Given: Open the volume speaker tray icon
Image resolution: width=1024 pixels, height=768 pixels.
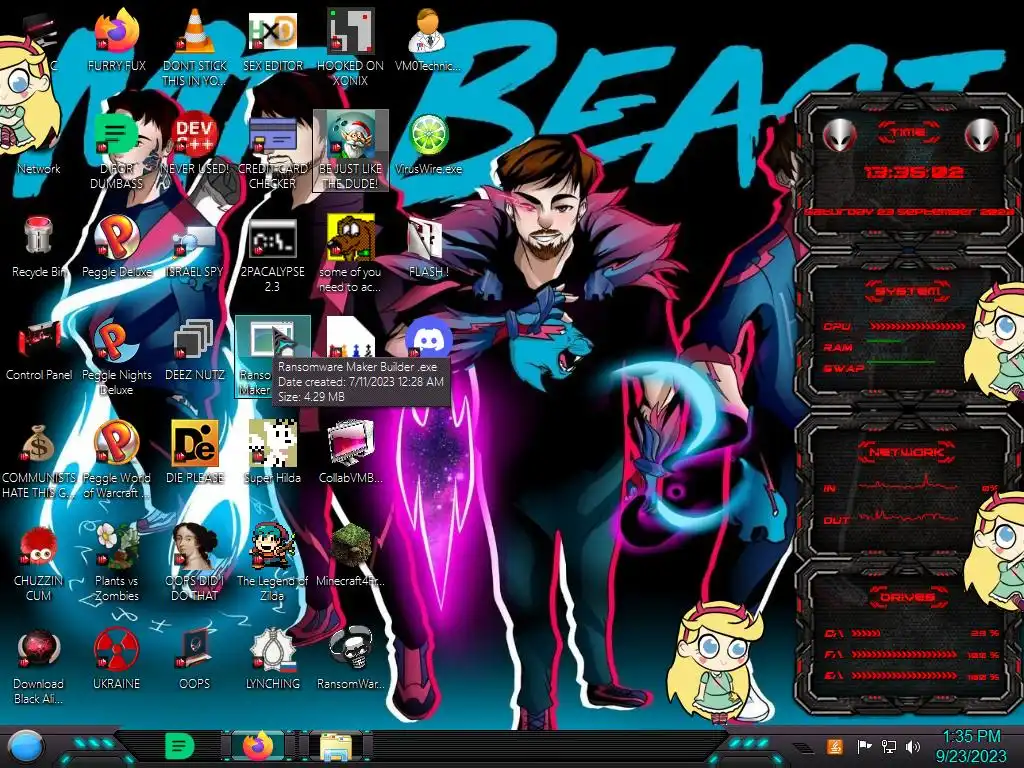Looking at the screenshot, I should pos(913,746).
